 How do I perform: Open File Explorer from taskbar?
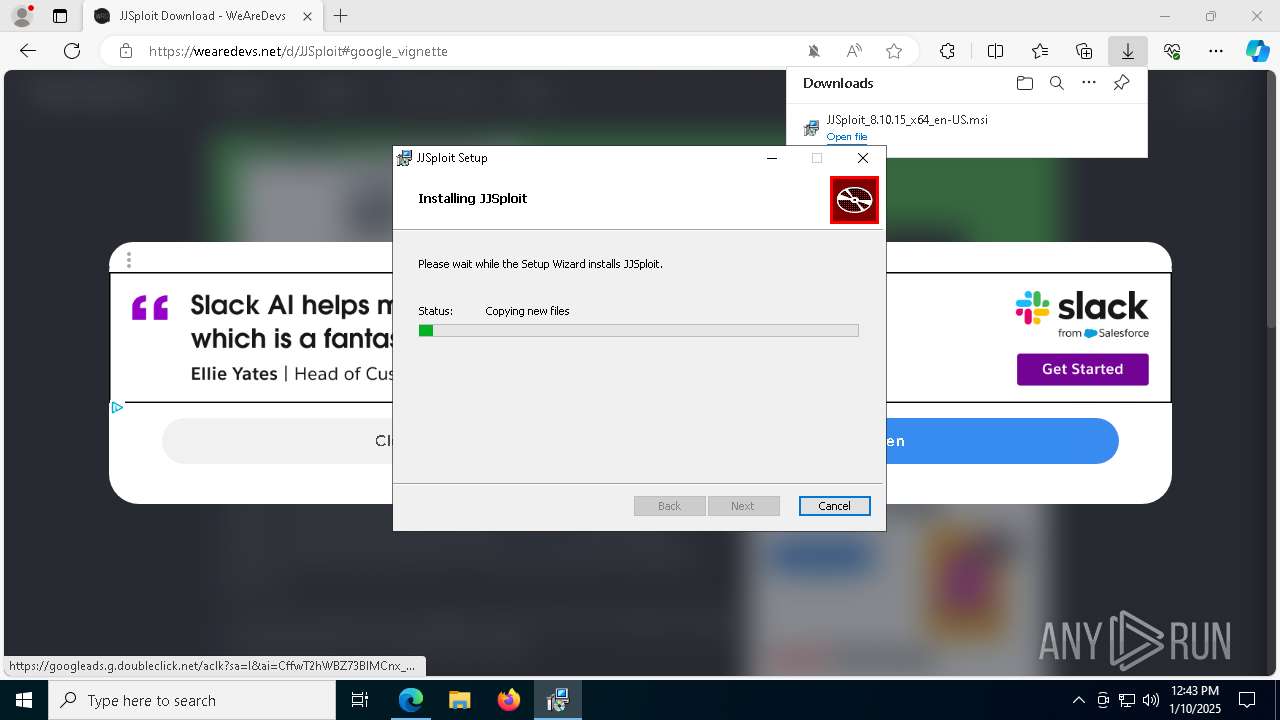[459, 700]
